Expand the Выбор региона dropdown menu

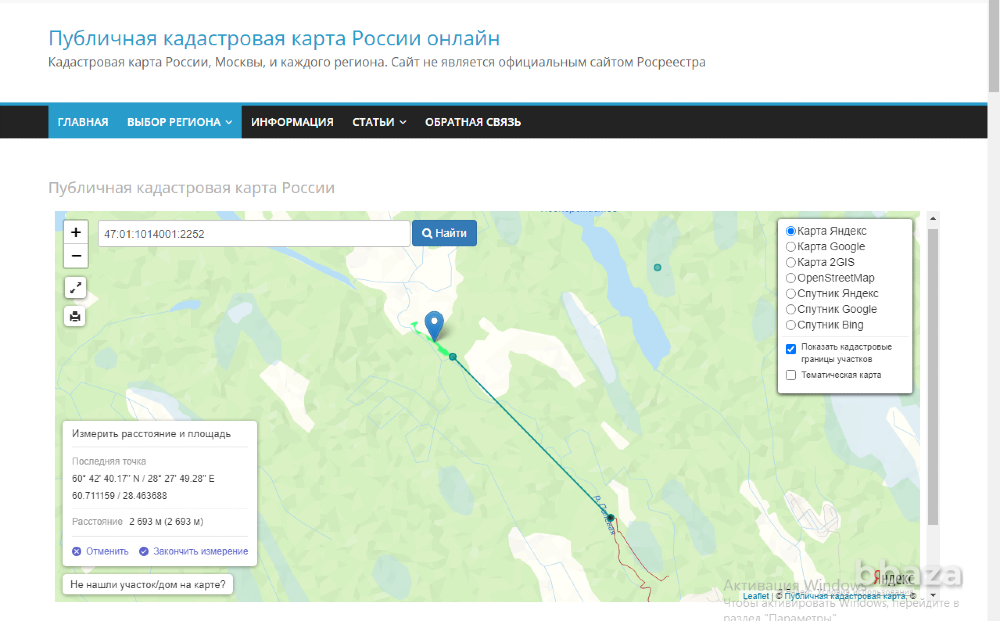(179, 122)
